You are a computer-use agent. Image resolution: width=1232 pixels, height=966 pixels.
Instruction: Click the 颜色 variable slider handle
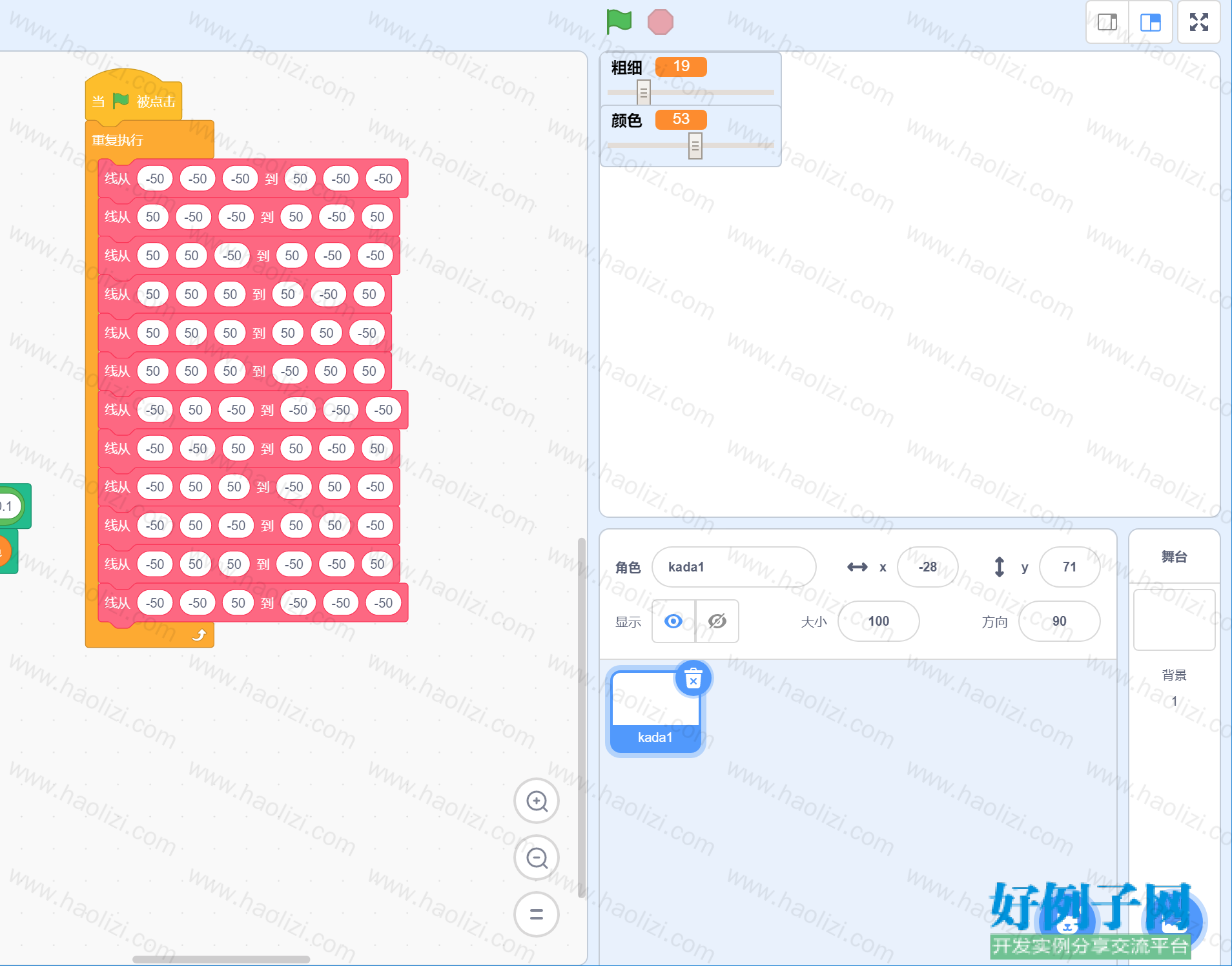695,146
